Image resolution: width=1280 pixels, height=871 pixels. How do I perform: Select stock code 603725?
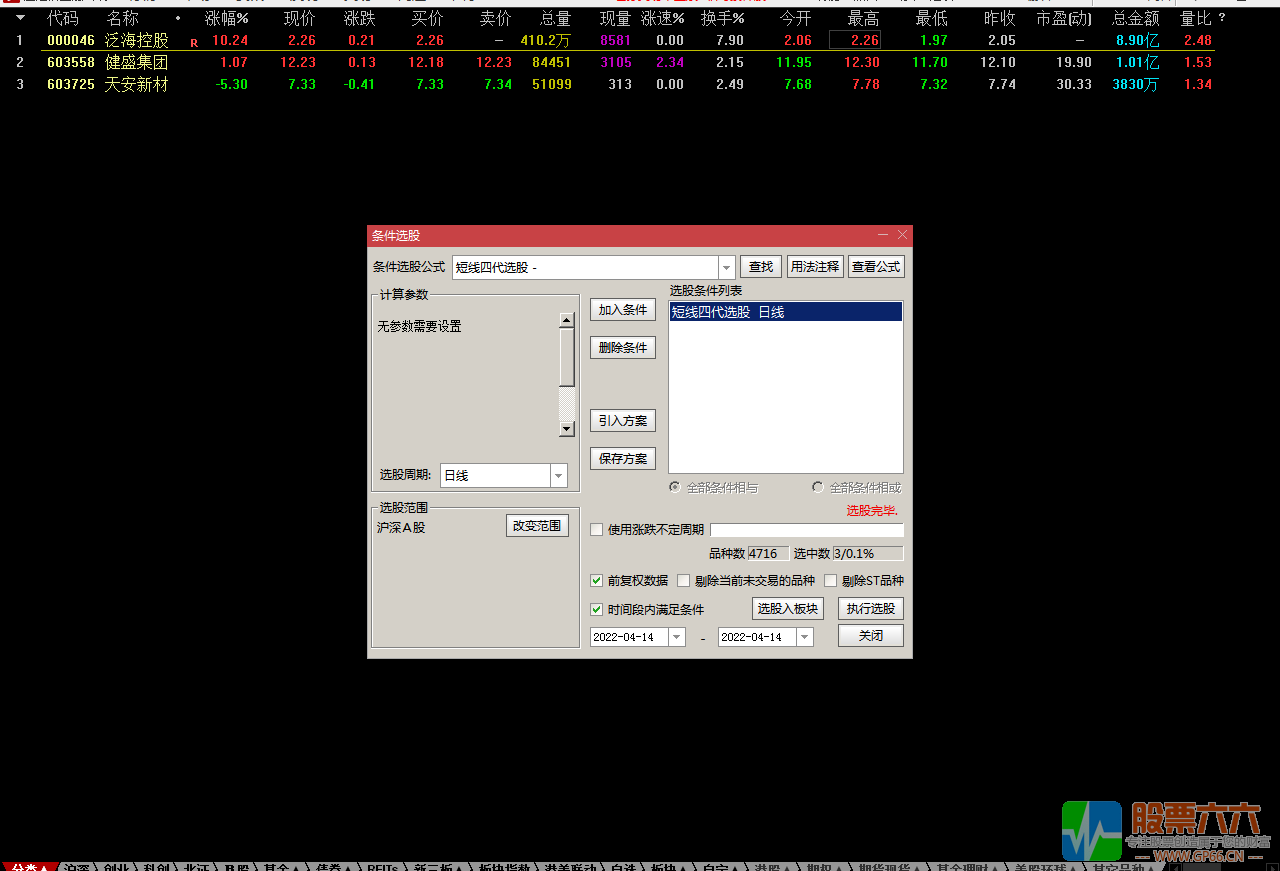coord(71,84)
